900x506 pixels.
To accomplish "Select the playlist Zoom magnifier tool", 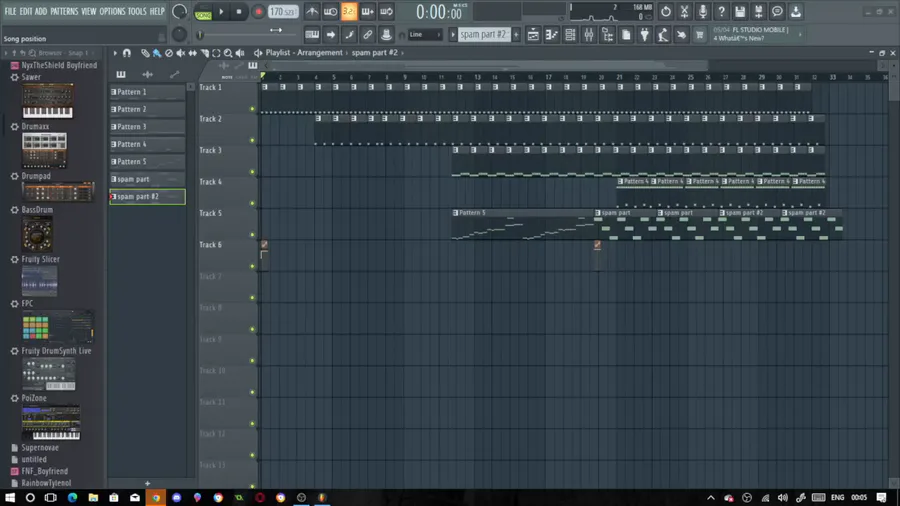I will pyautogui.click(x=228, y=53).
